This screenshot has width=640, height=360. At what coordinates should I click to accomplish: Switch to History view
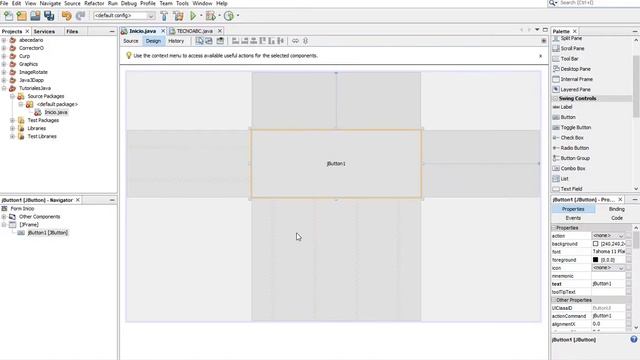point(176,41)
